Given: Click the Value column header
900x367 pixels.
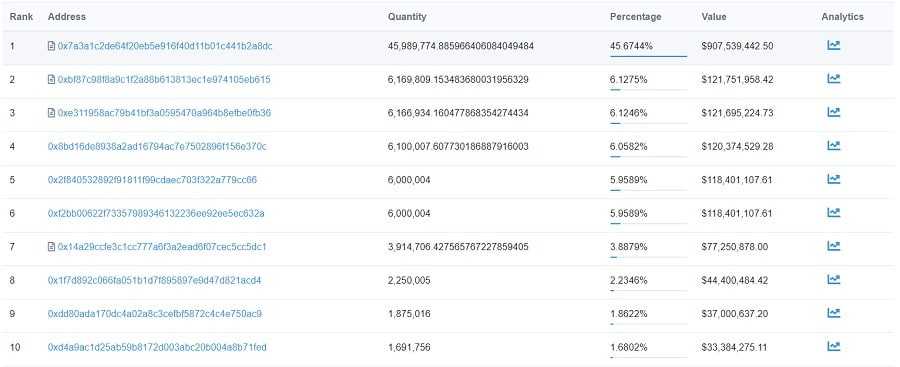Looking at the screenshot, I should 713,17.
